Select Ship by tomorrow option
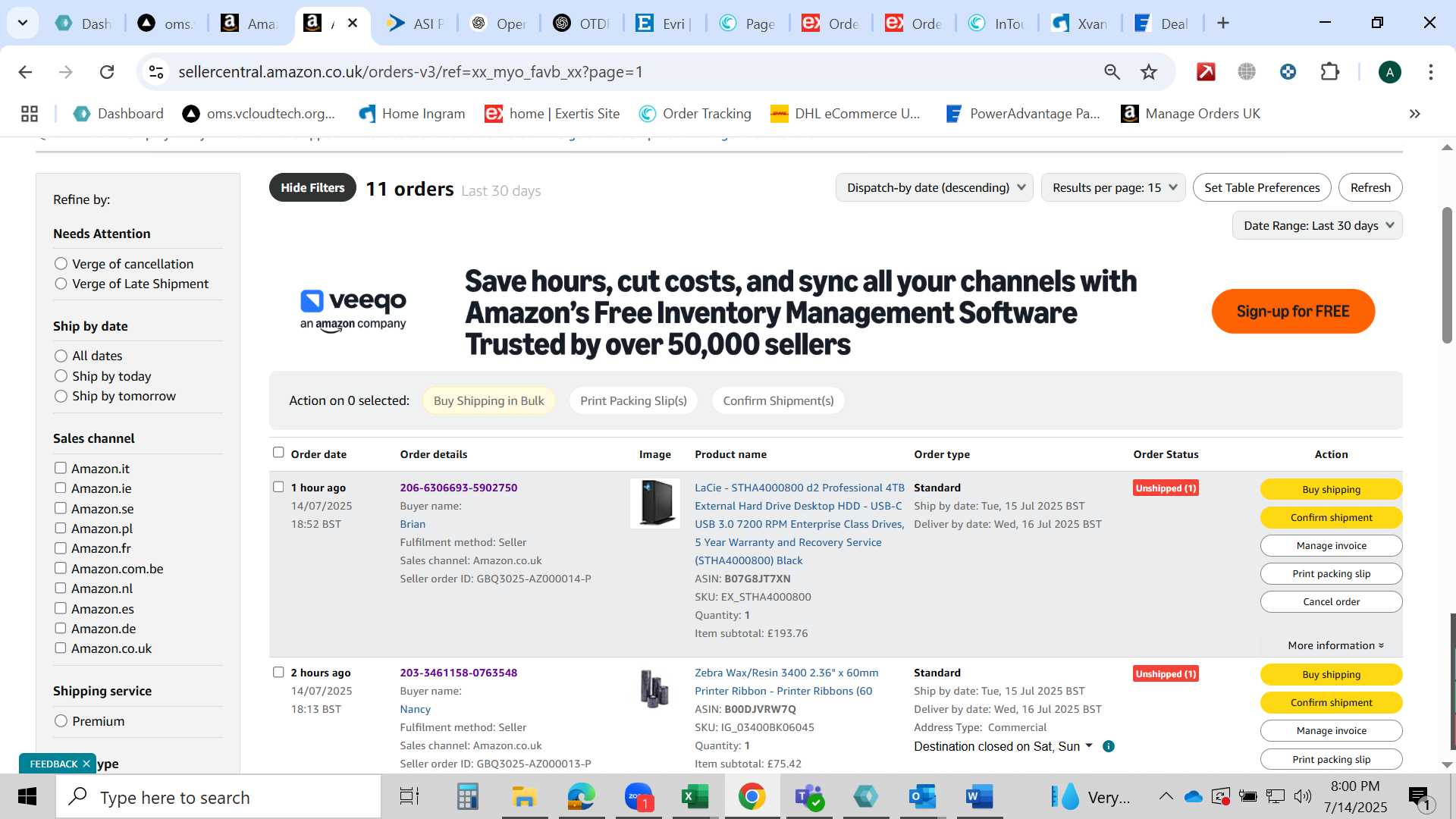This screenshot has height=819, width=1456. 61,396
